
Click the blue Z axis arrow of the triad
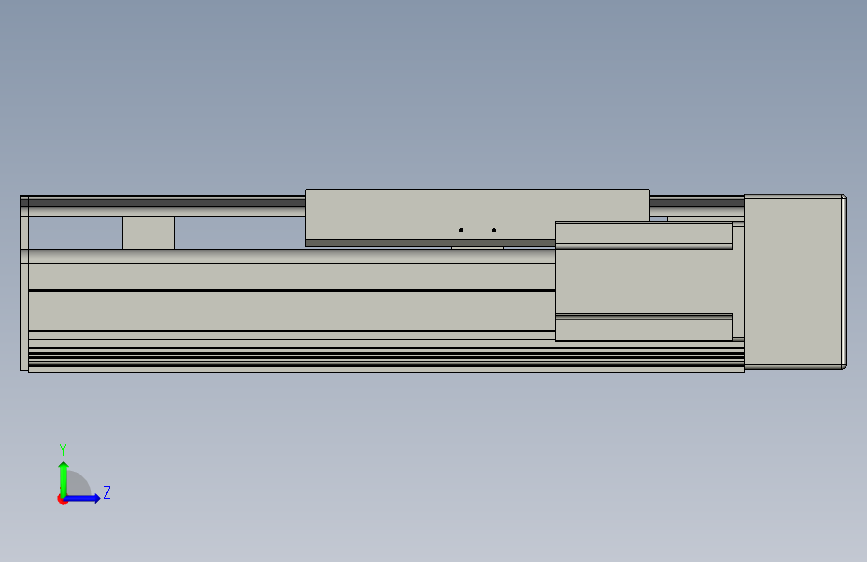(82, 498)
